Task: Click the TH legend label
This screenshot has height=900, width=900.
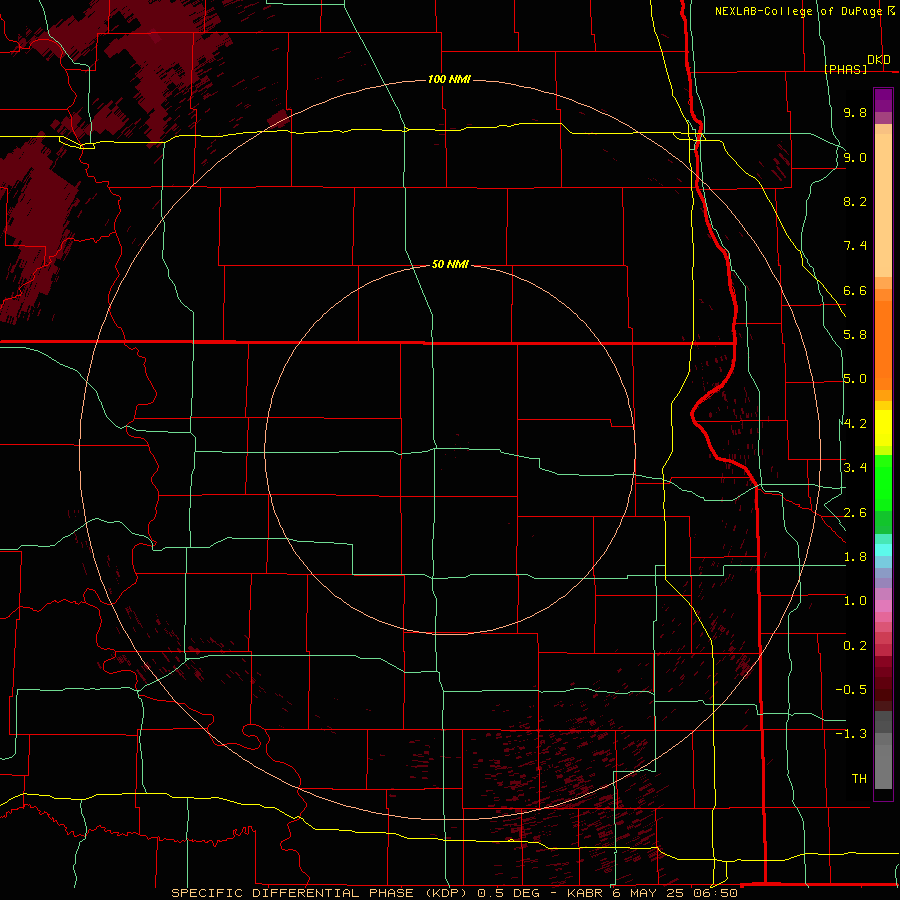Action: [859, 779]
